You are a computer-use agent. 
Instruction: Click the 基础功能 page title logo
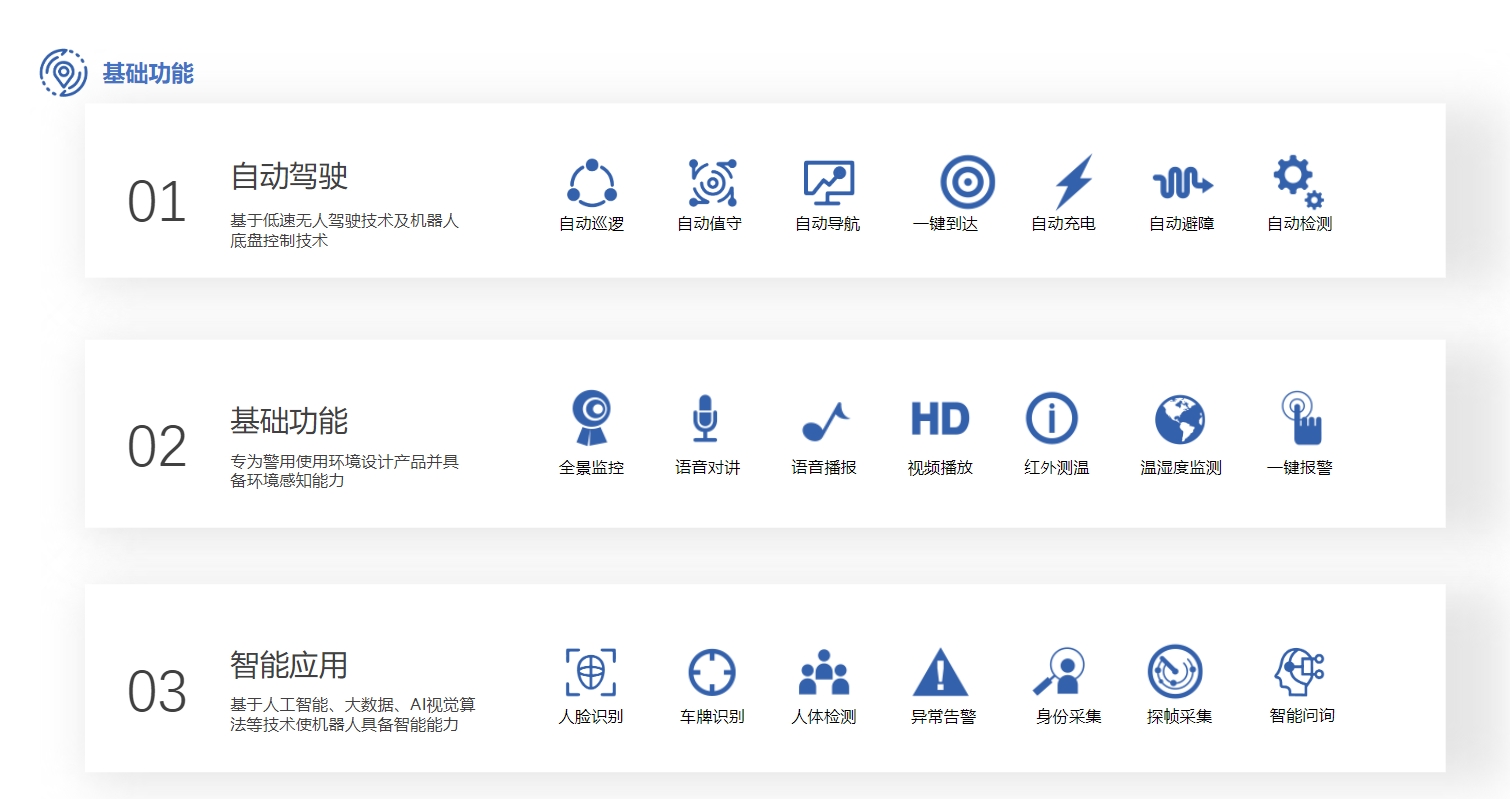coord(63,73)
